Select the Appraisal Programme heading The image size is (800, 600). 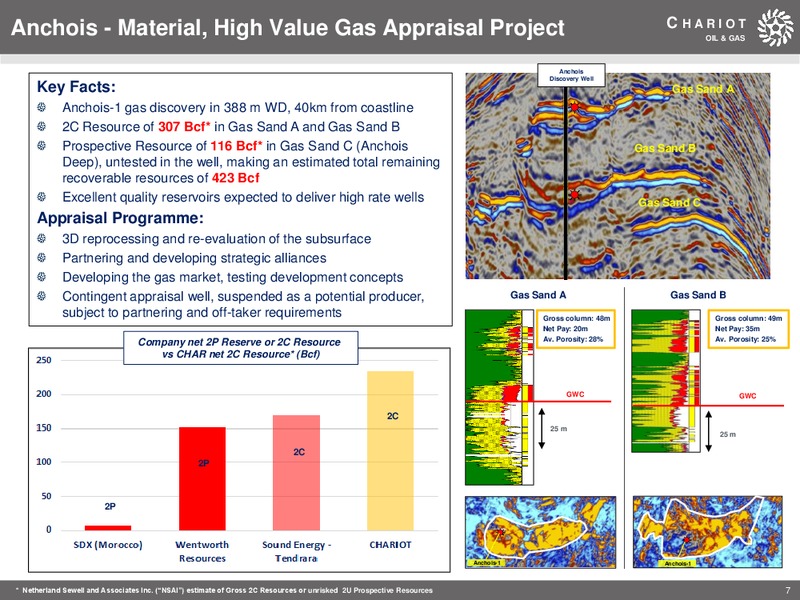[x=120, y=218]
